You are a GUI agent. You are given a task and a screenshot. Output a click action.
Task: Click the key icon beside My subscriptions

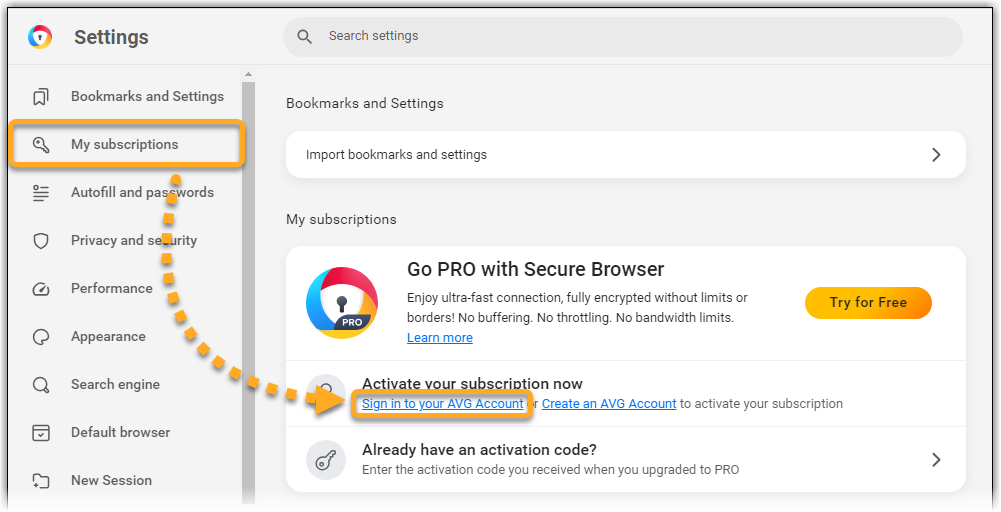pyautogui.click(x=41, y=145)
